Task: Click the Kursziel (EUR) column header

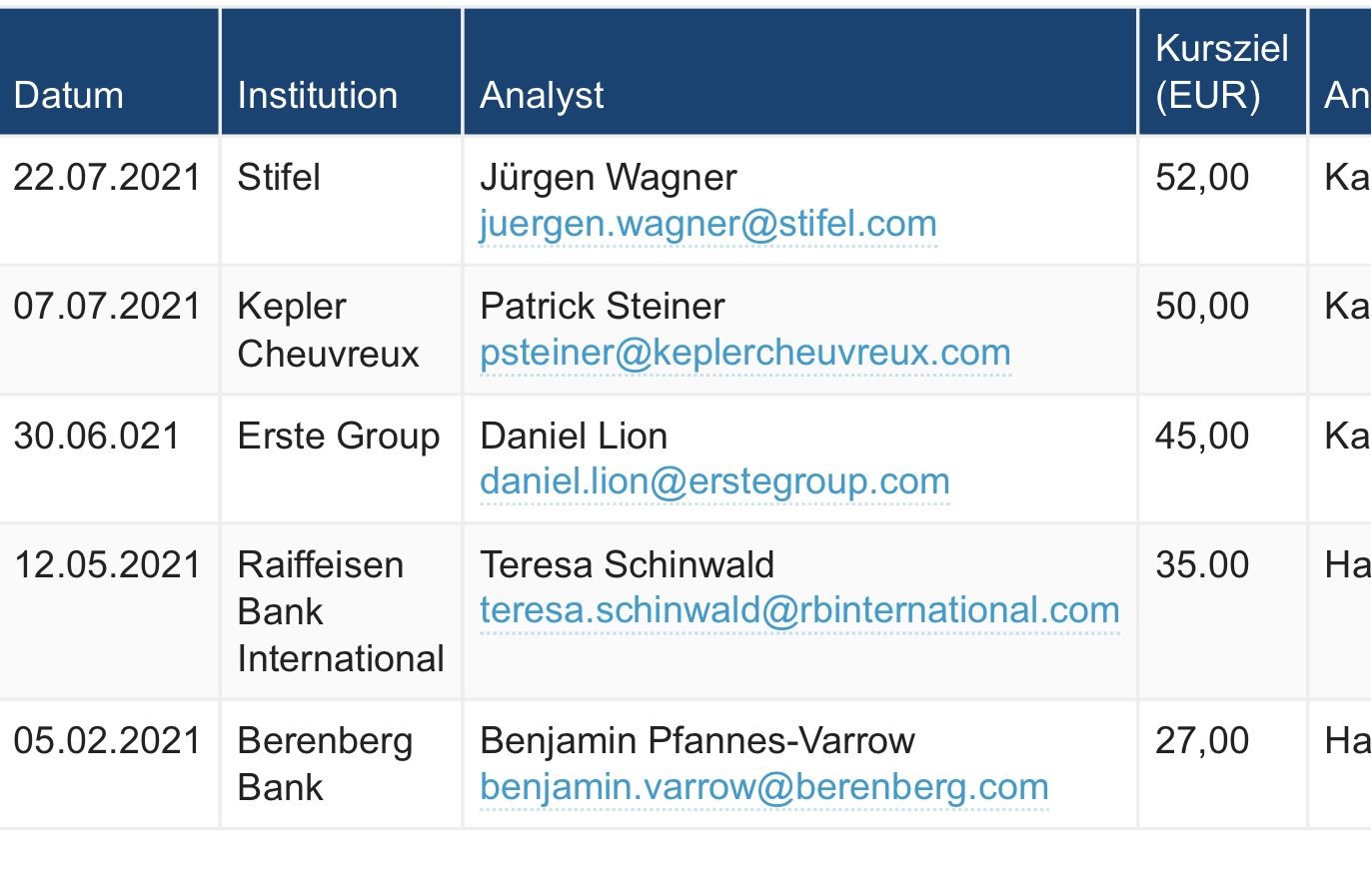Action: coord(1221,72)
